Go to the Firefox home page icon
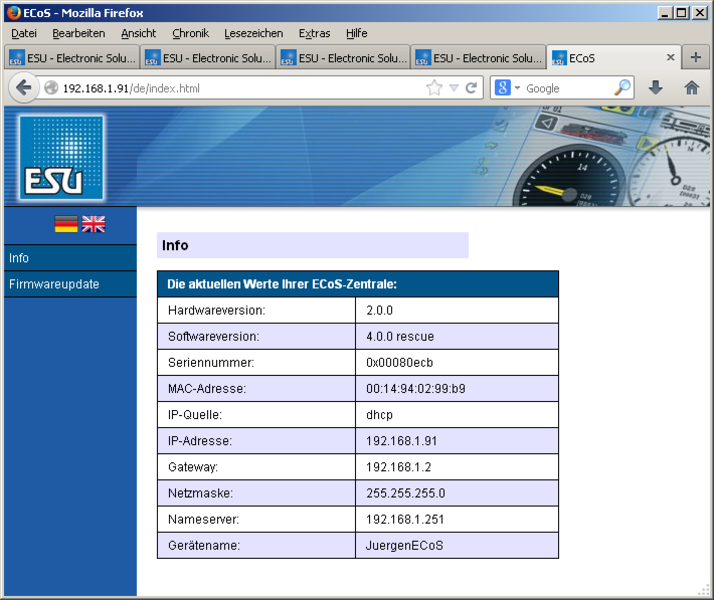This screenshot has height=600, width=714. coord(691,87)
